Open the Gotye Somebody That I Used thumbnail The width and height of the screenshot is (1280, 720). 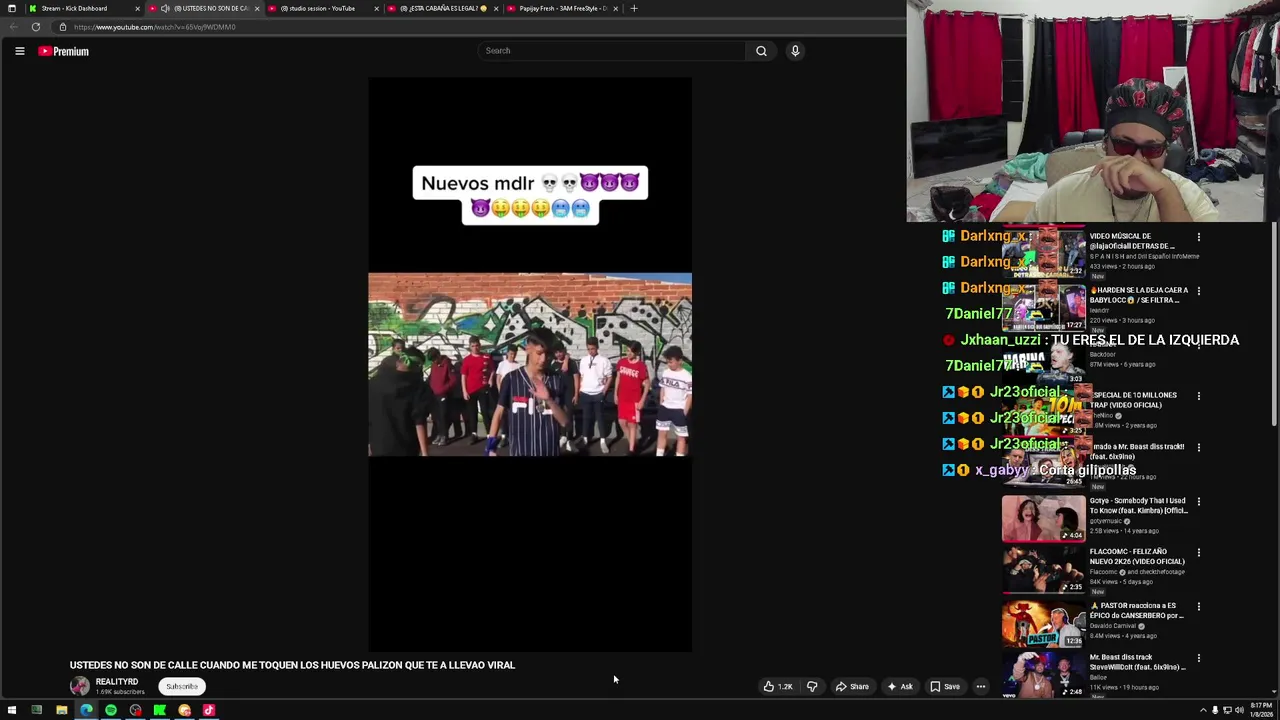pos(1043,518)
